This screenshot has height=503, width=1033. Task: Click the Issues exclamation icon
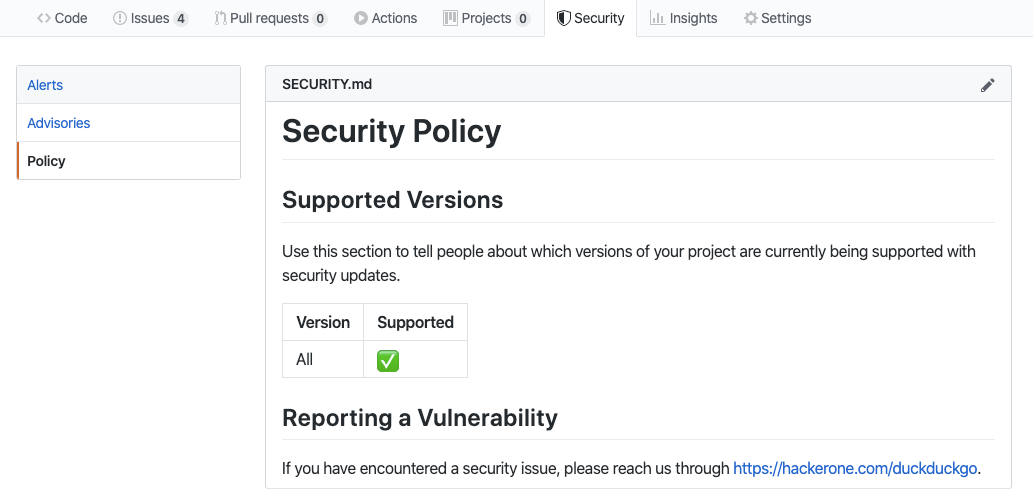[120, 18]
